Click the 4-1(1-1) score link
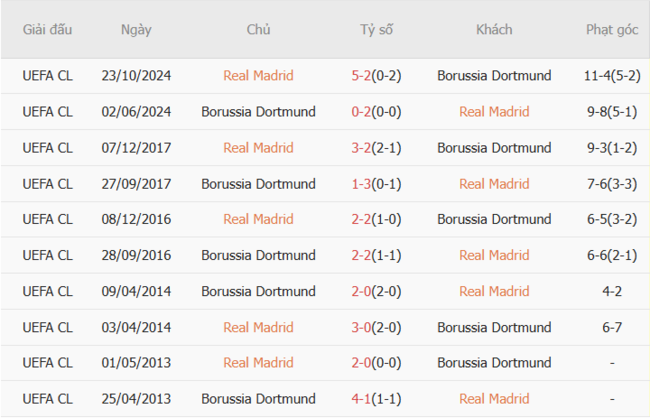This screenshot has height=418, width=650. click(376, 399)
